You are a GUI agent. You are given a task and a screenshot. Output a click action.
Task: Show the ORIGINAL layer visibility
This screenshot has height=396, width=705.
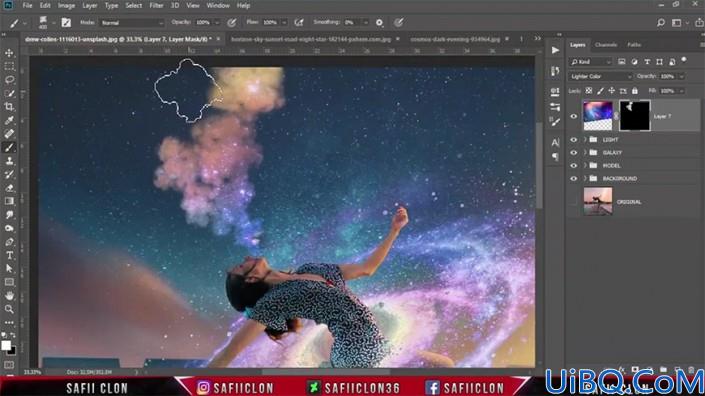pos(574,202)
